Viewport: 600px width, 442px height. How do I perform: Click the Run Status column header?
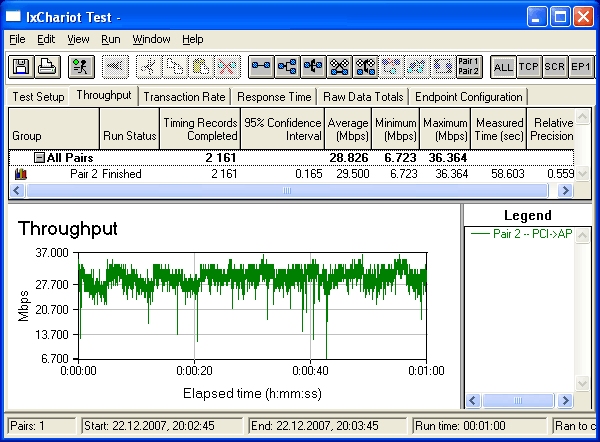point(129,129)
